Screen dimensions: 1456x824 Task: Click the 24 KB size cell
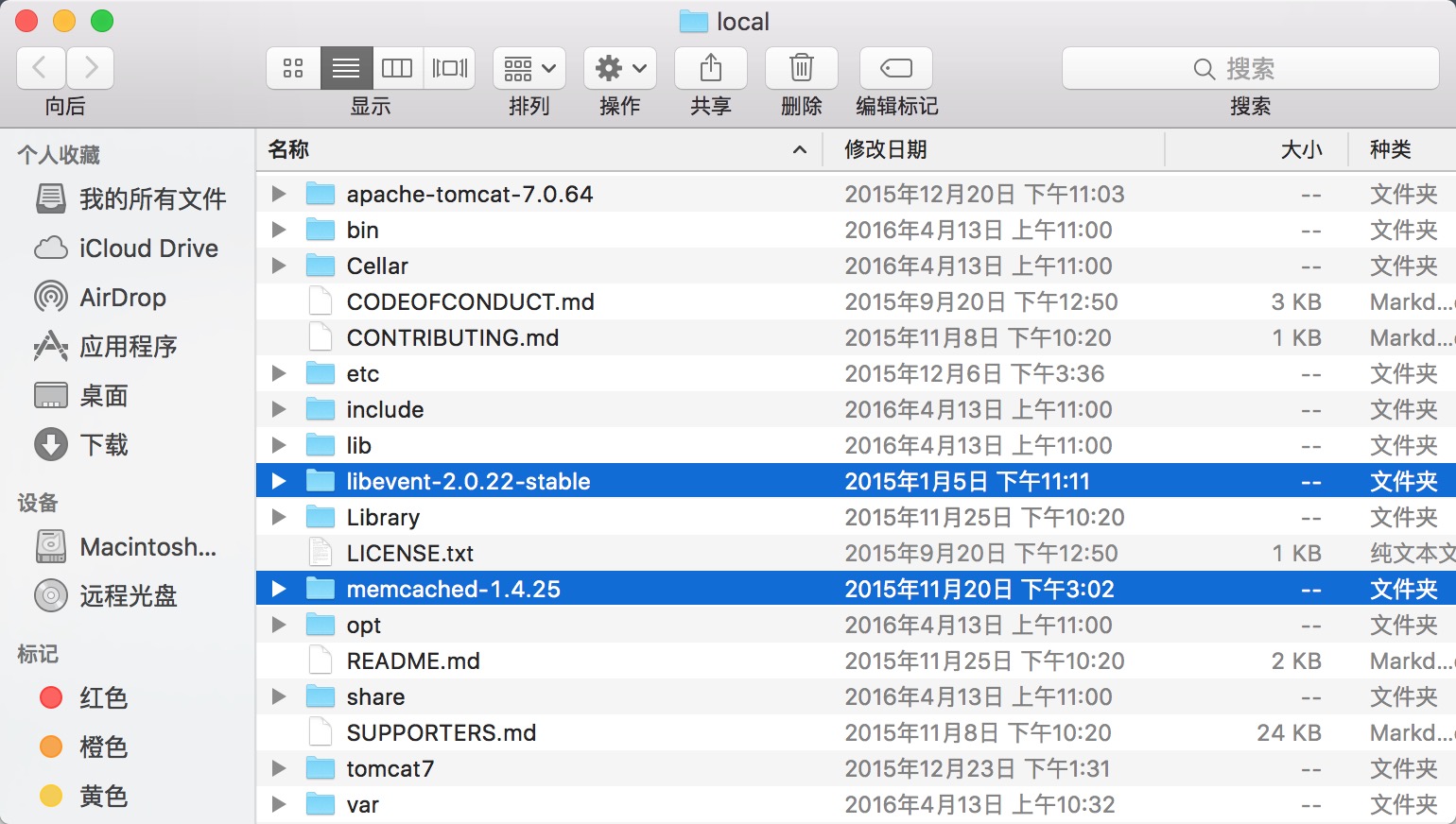click(1289, 732)
